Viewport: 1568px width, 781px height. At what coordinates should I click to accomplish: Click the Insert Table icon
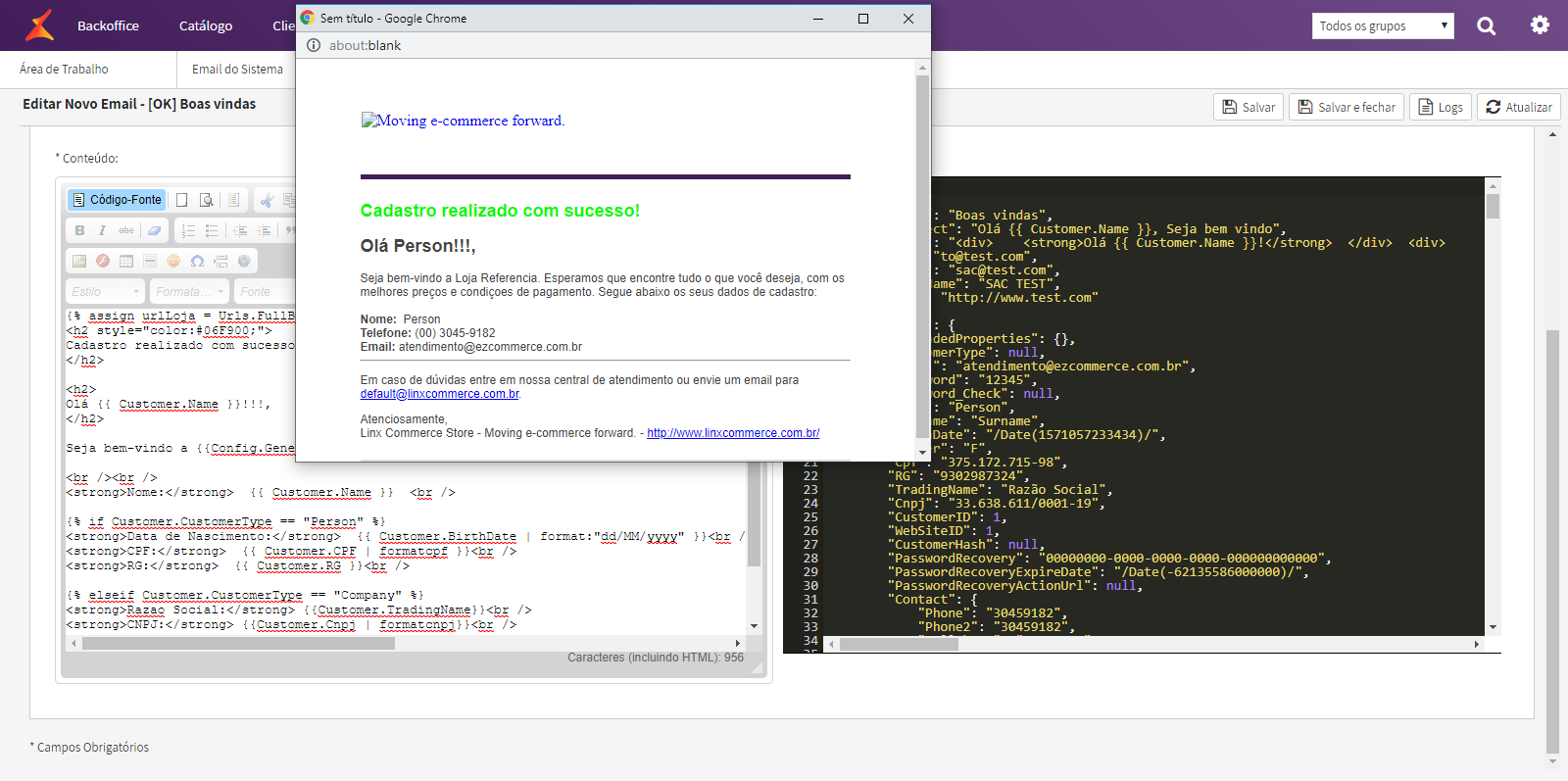(126, 261)
